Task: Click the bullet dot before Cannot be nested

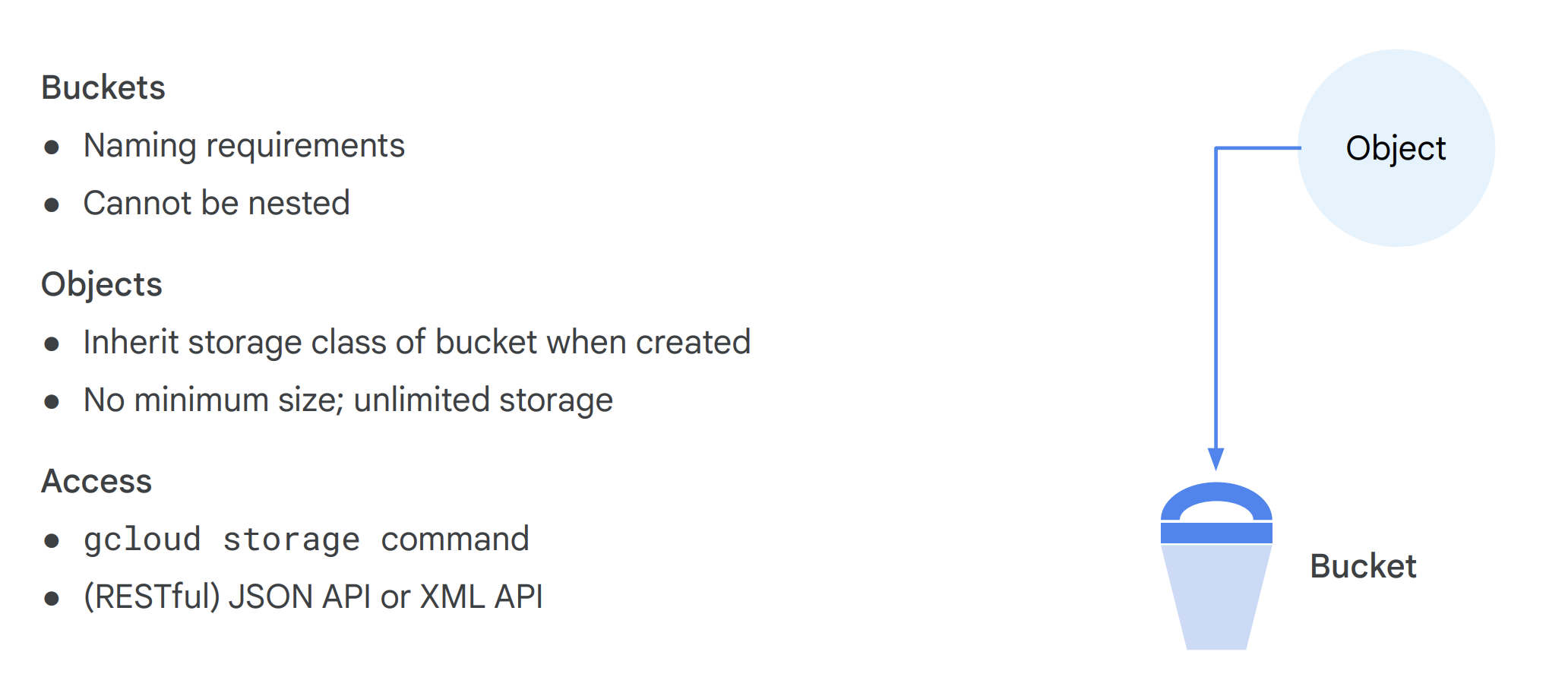Action: 52,204
